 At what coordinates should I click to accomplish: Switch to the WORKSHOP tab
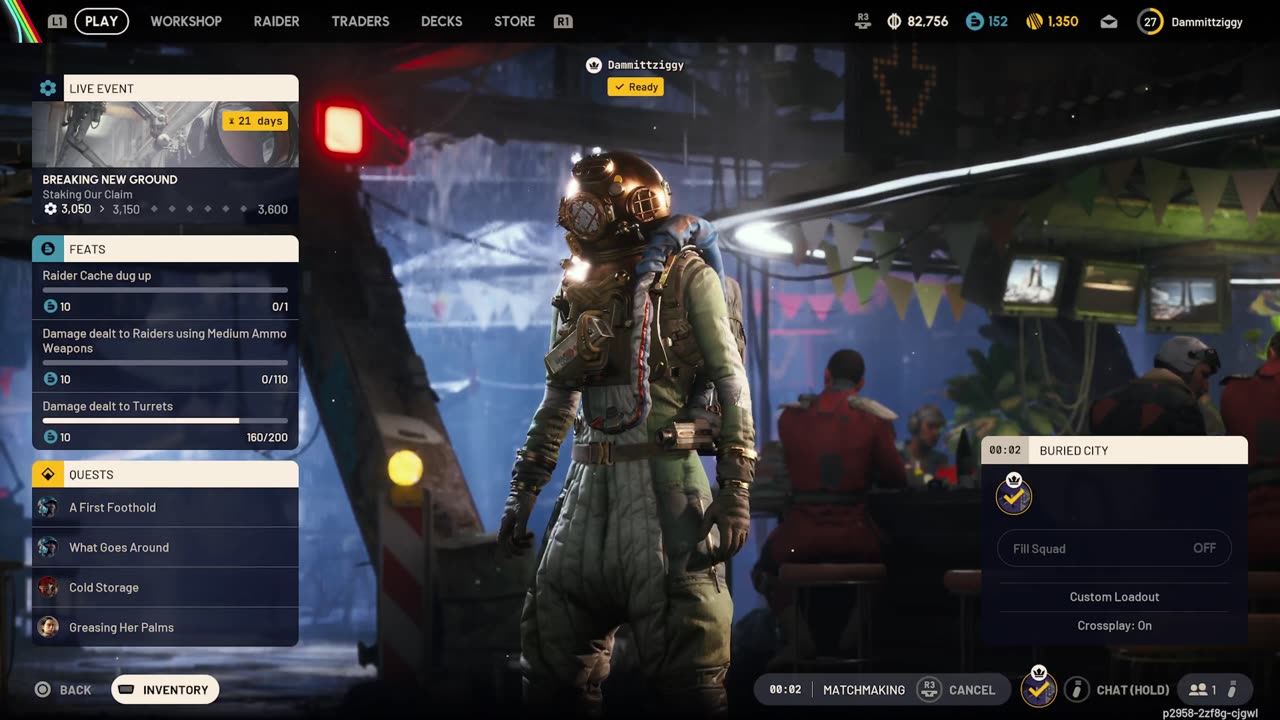point(186,21)
